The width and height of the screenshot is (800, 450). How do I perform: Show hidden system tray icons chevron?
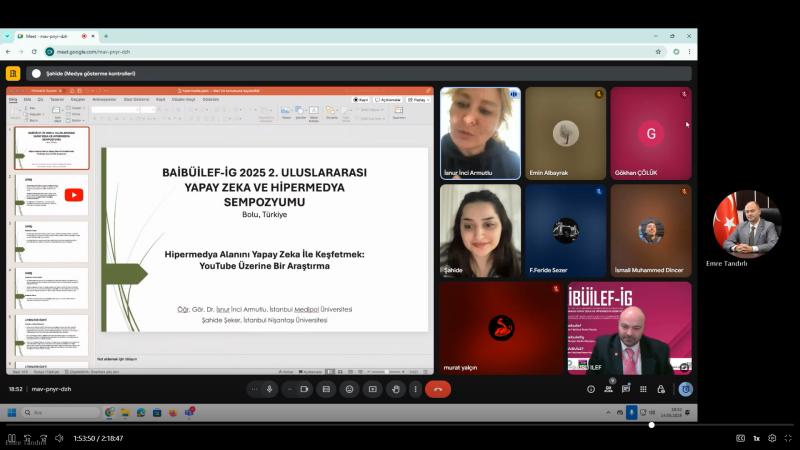[608, 412]
